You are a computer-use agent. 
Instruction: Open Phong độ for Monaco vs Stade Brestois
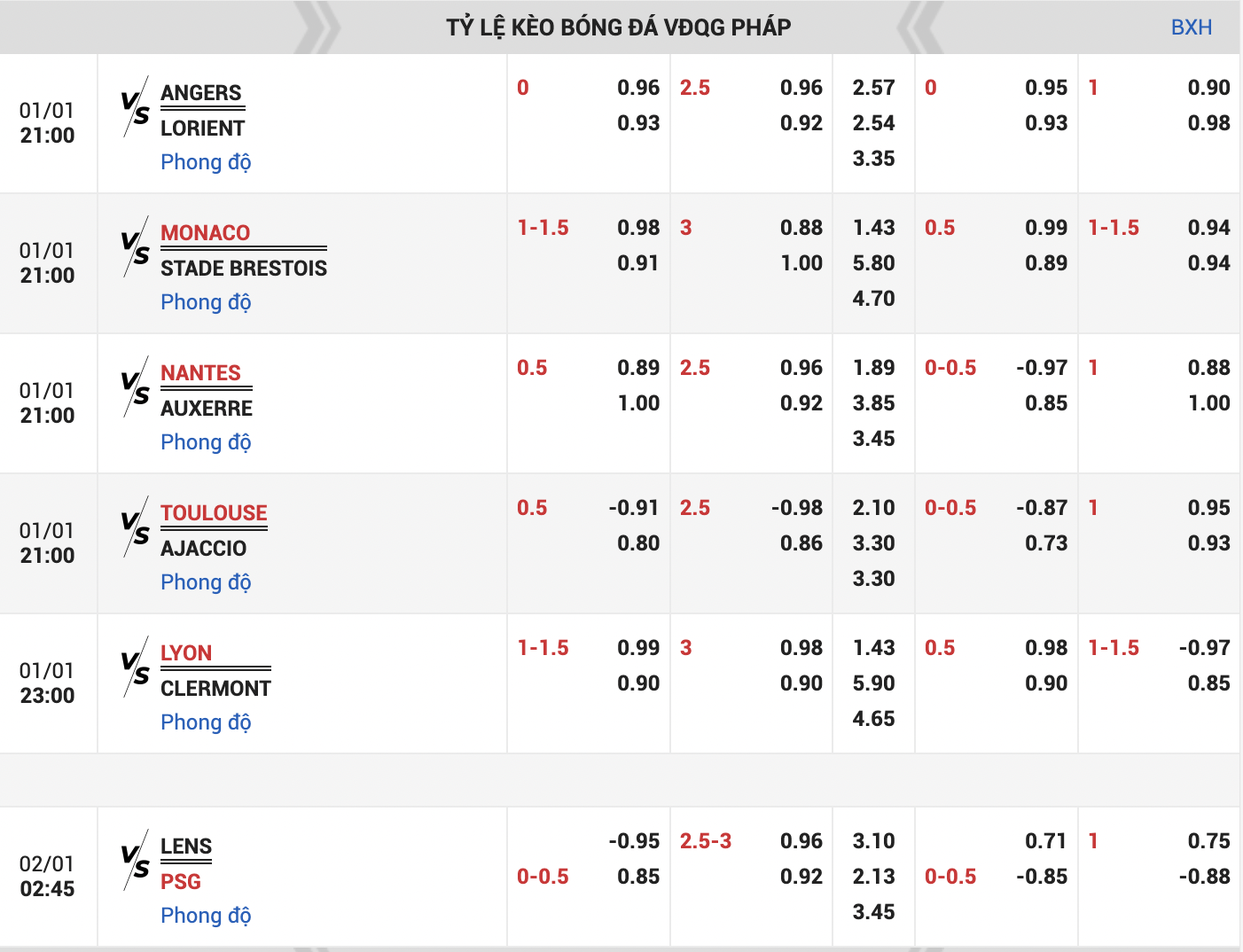click(206, 303)
